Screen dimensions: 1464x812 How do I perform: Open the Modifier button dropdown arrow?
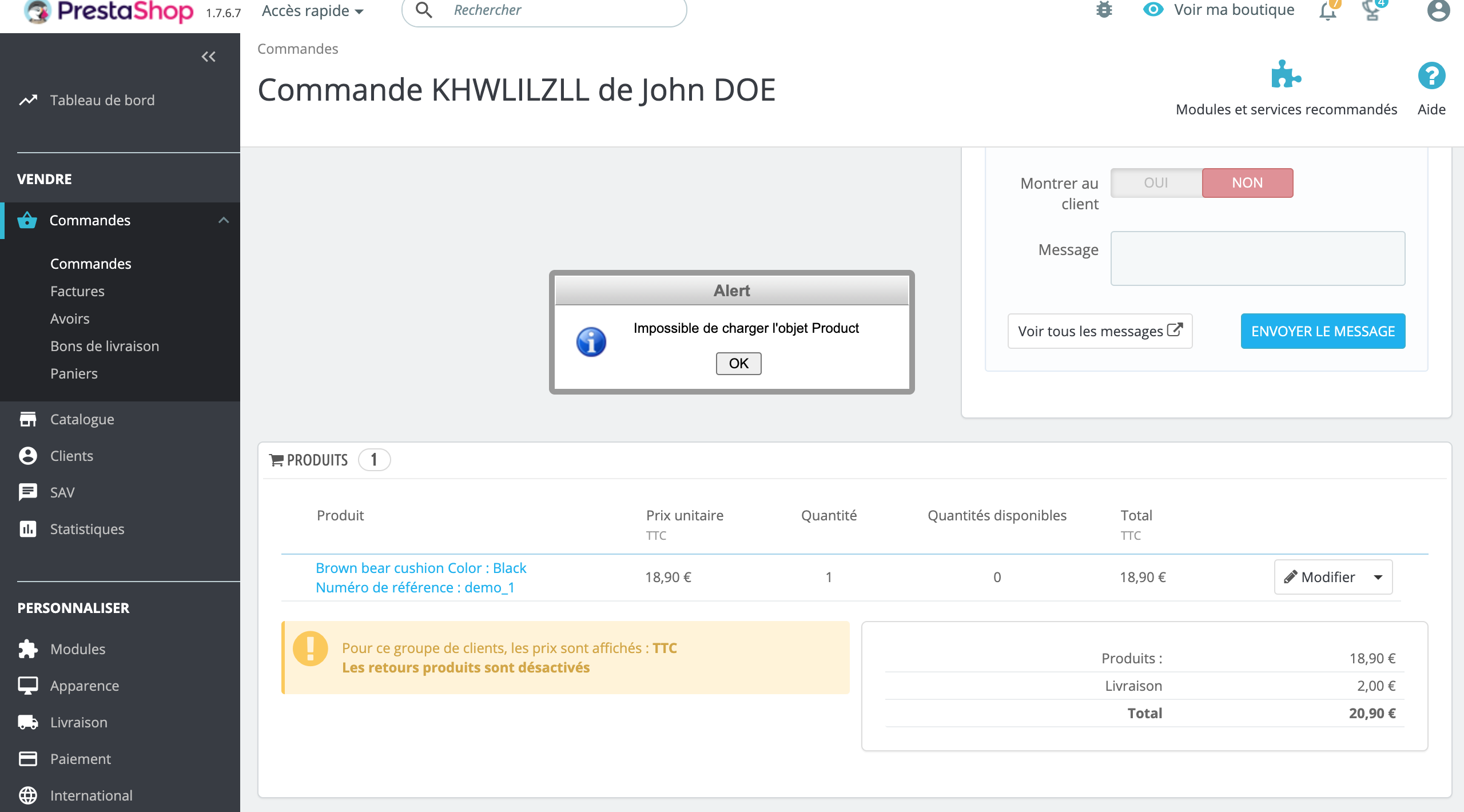1378,578
